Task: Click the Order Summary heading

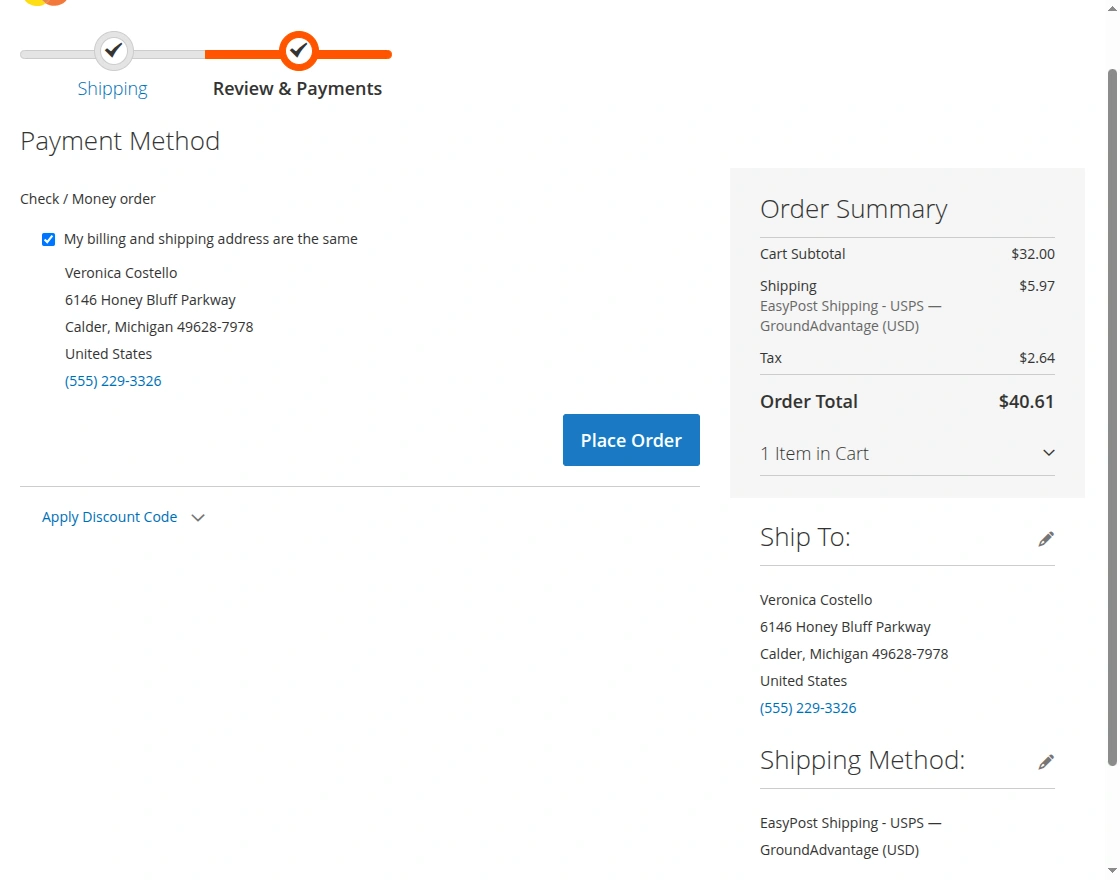Action: coord(854,209)
